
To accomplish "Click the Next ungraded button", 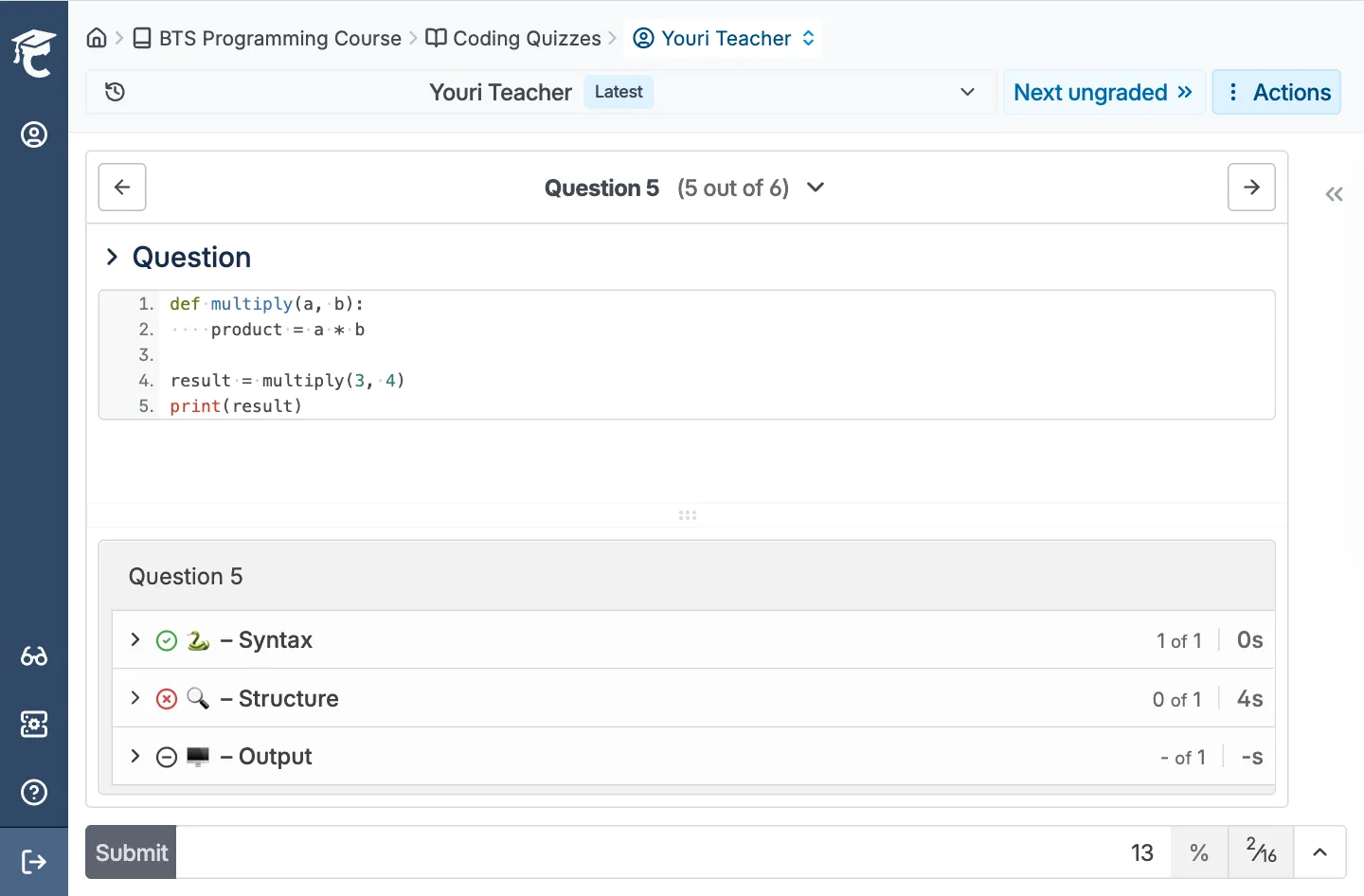I will pyautogui.click(x=1104, y=92).
